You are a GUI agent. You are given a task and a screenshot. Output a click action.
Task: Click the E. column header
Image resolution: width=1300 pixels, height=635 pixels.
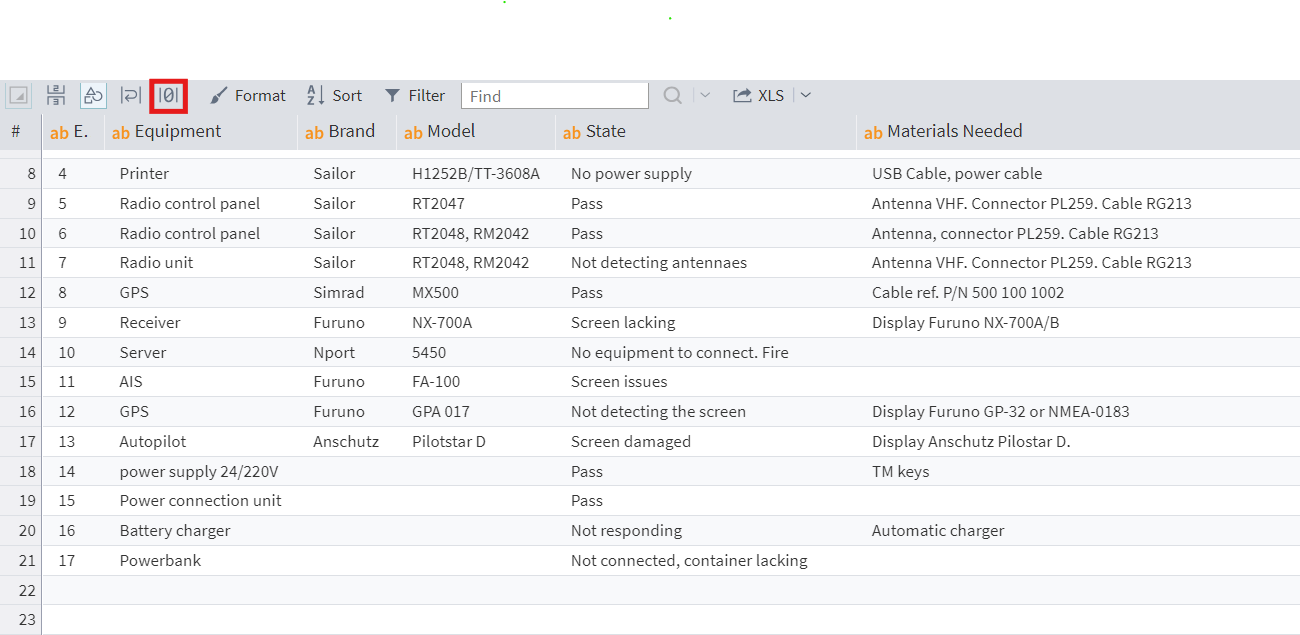coord(73,131)
